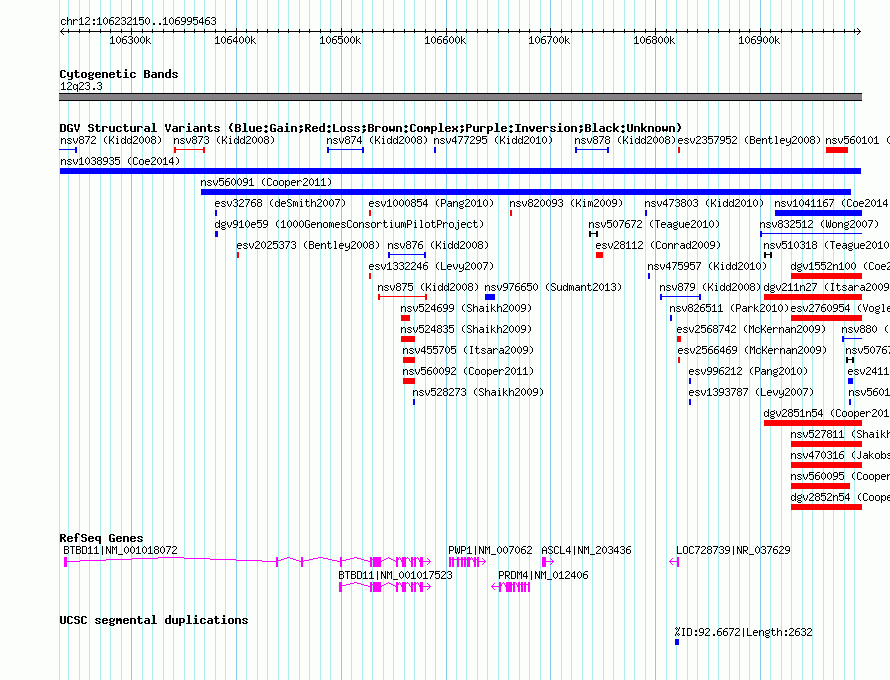
Task: Click the nsv507672 (Teague2010) label
Action: (654, 224)
